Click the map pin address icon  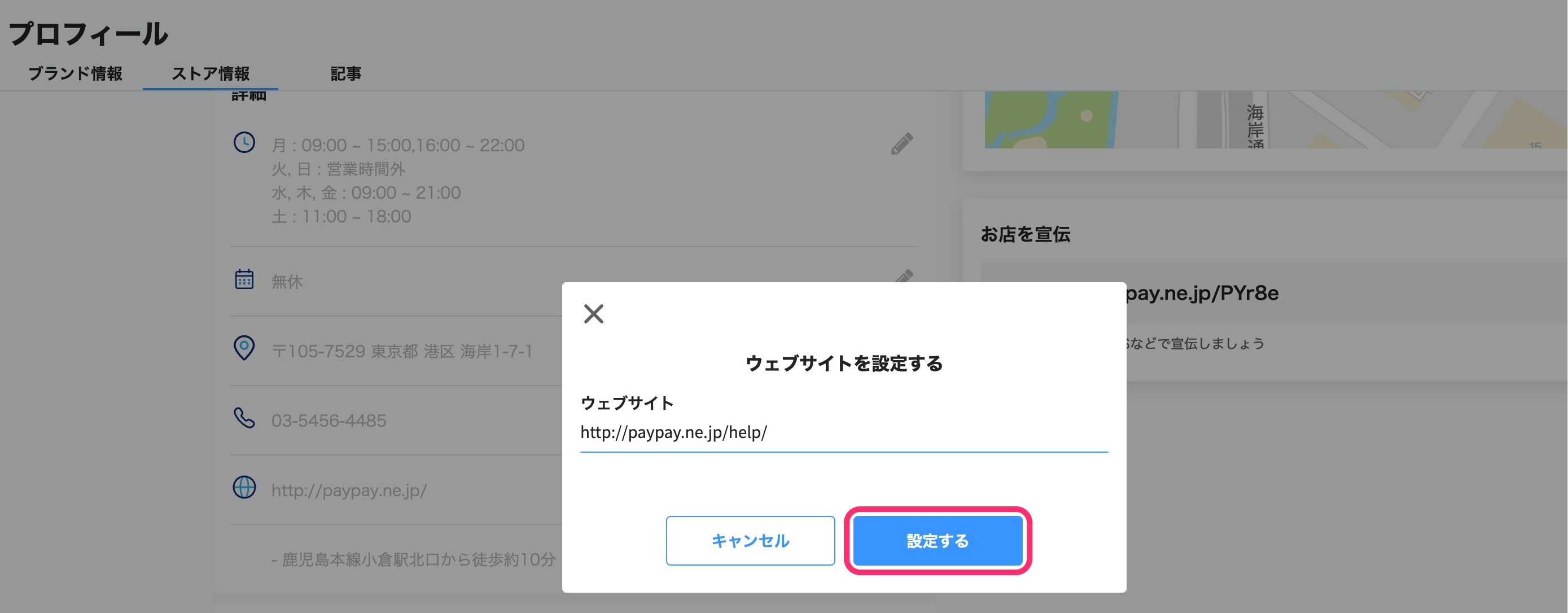[x=245, y=348]
